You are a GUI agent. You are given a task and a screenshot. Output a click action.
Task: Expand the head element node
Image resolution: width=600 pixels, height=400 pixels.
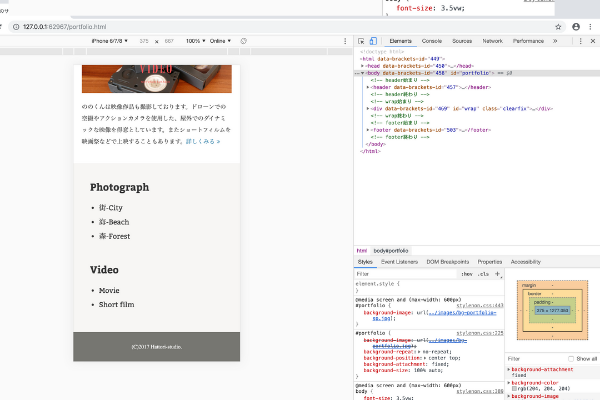[x=362, y=66]
